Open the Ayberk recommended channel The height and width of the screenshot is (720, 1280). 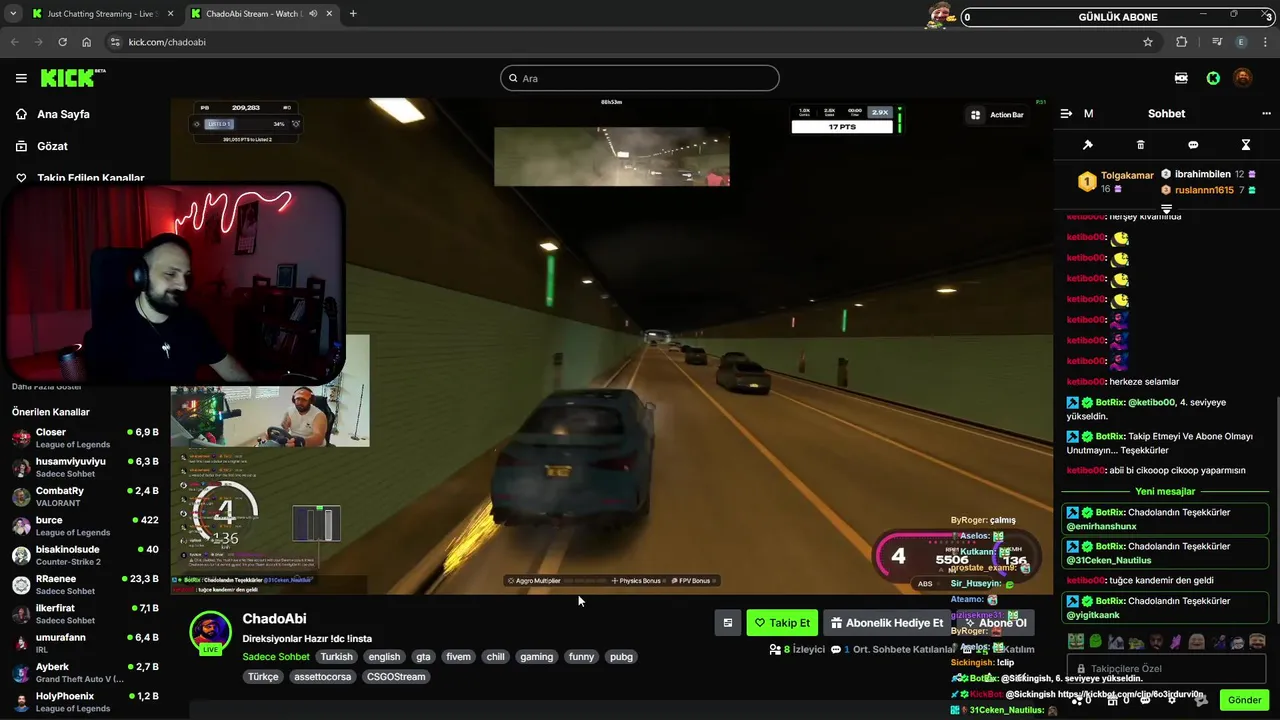pyautogui.click(x=85, y=672)
